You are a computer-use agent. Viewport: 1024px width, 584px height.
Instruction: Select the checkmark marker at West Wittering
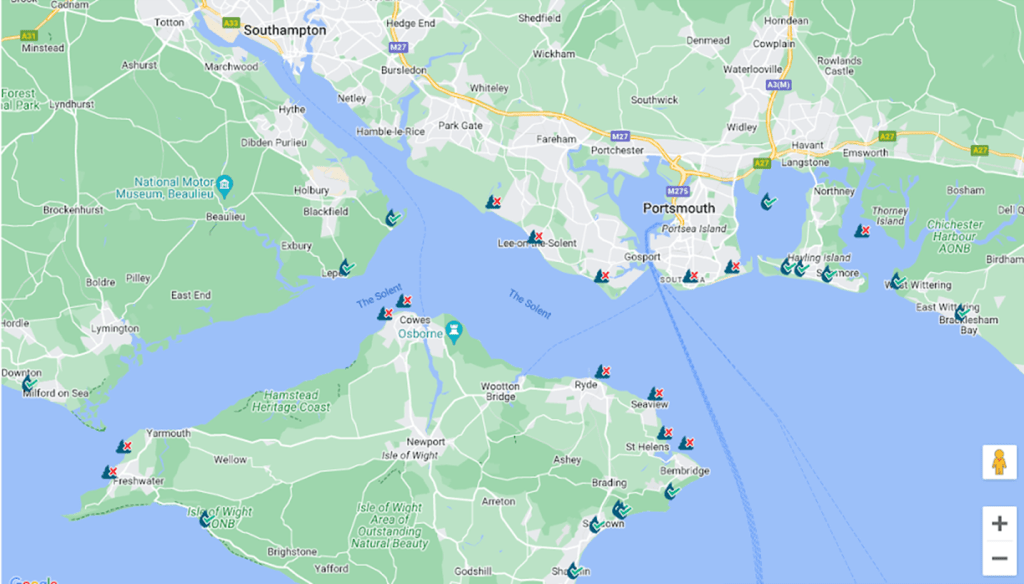coord(897,281)
